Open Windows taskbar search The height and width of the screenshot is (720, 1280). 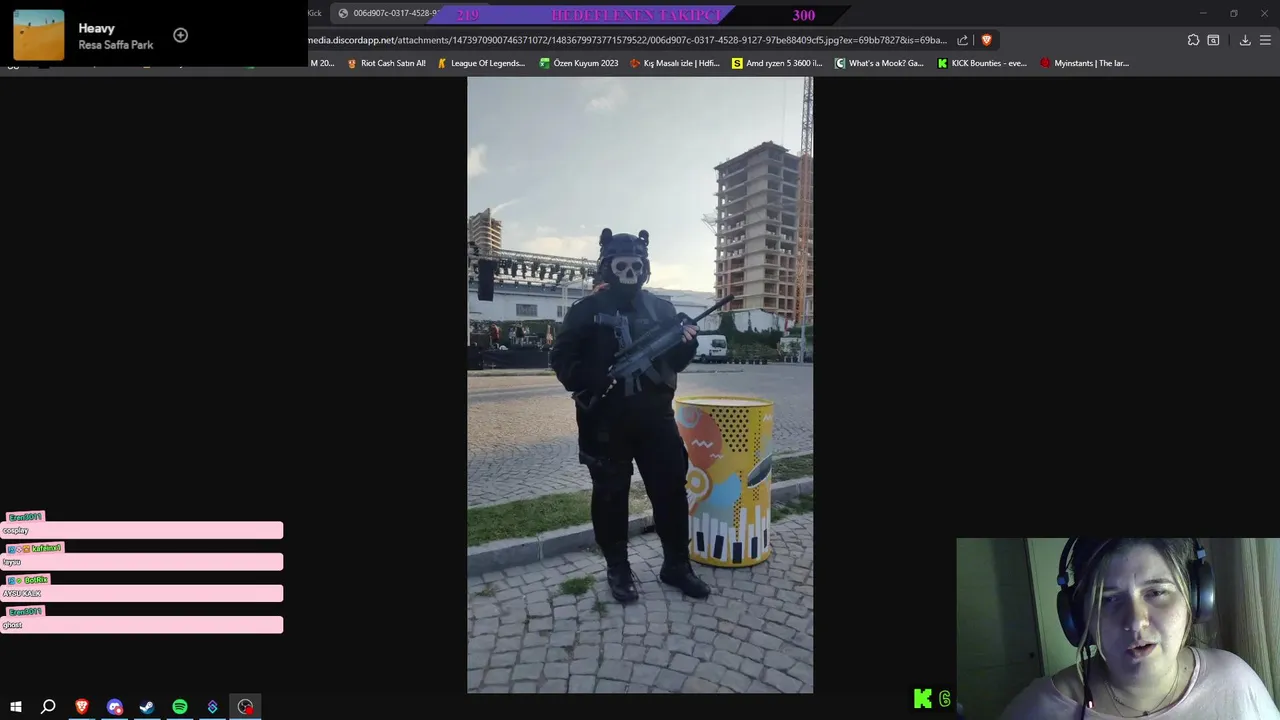coord(48,707)
